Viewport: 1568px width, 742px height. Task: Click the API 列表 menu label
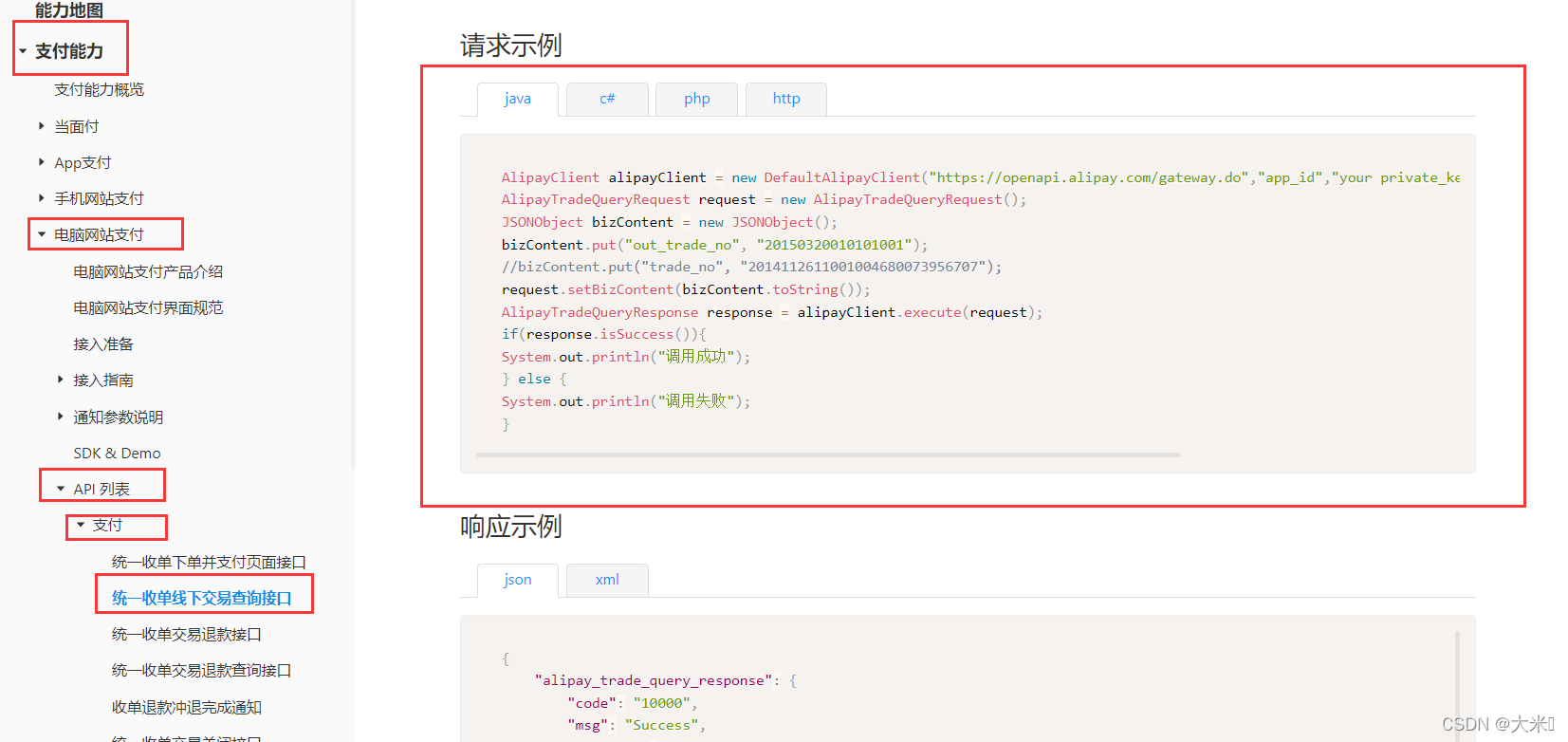101,489
